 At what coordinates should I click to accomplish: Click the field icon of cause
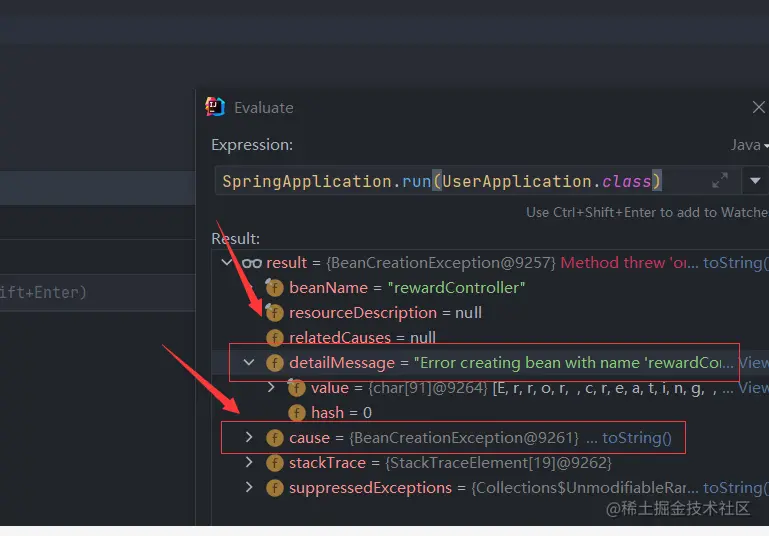tap(275, 438)
